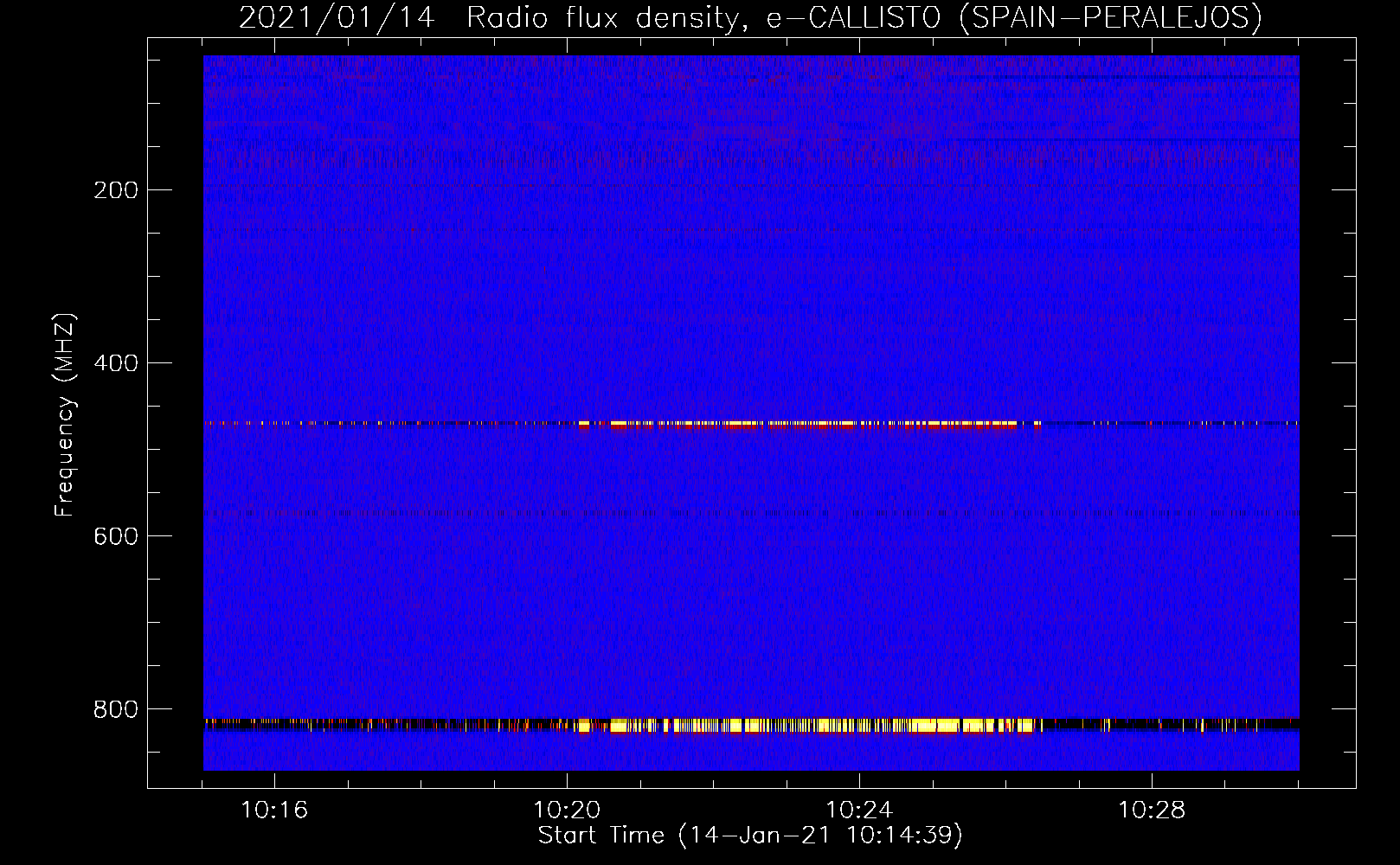The width and height of the screenshot is (1400, 865).
Task: Click the "Frequency (MHZ)" axis label
Action: [x=65, y=415]
